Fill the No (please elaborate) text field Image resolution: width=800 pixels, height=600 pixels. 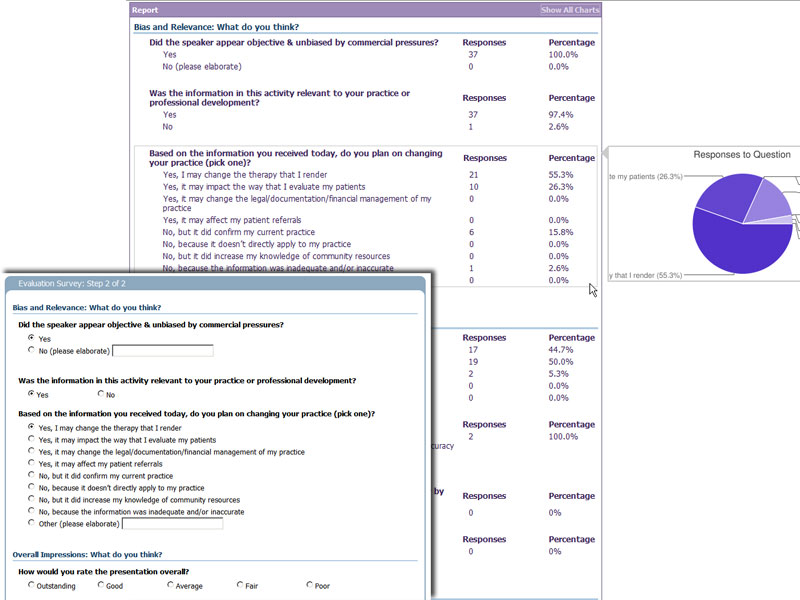click(x=163, y=351)
